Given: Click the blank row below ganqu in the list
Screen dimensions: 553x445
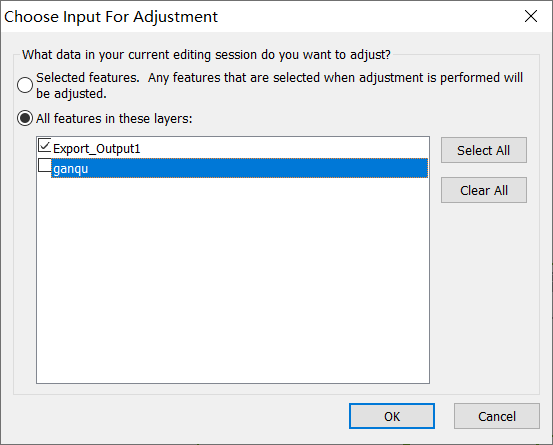Looking at the screenshot, I should [x=233, y=188].
